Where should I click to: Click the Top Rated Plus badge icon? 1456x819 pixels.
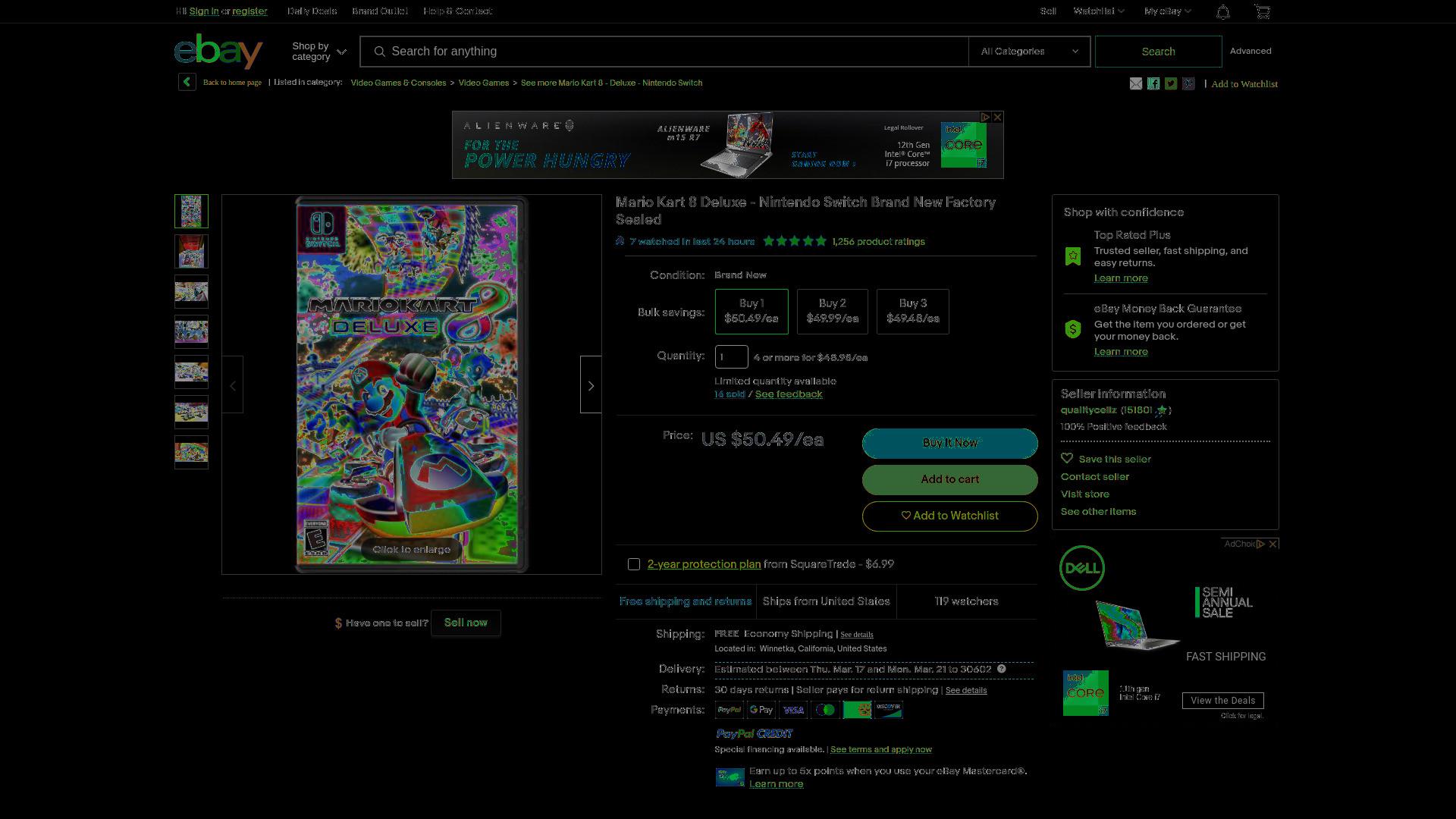1072,256
